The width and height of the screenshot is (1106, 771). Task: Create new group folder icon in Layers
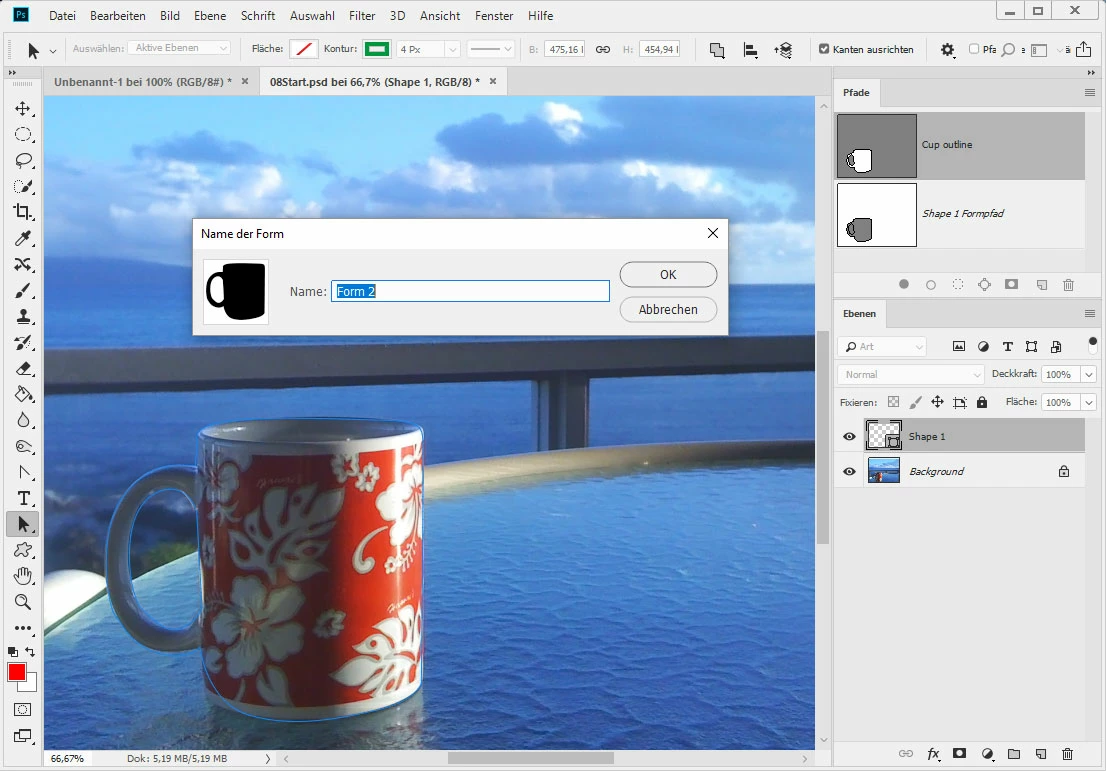pyautogui.click(x=1014, y=754)
